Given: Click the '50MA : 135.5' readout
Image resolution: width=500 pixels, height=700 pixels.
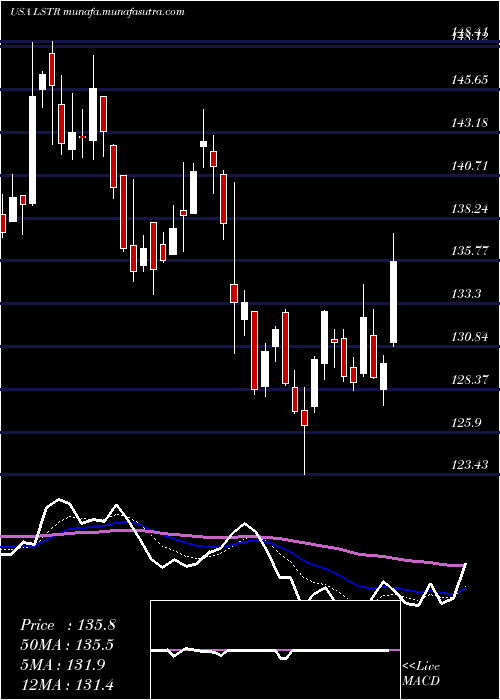Looking at the screenshot, I should [67, 645].
